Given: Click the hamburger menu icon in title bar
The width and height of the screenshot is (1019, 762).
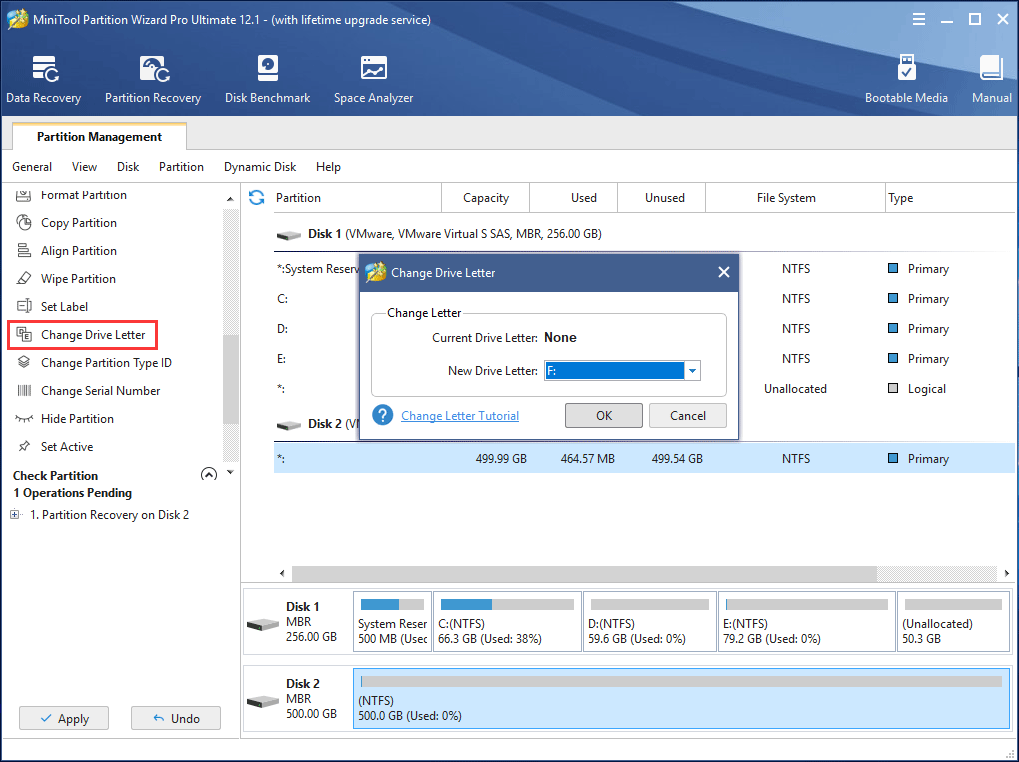Looking at the screenshot, I should tap(918, 19).
